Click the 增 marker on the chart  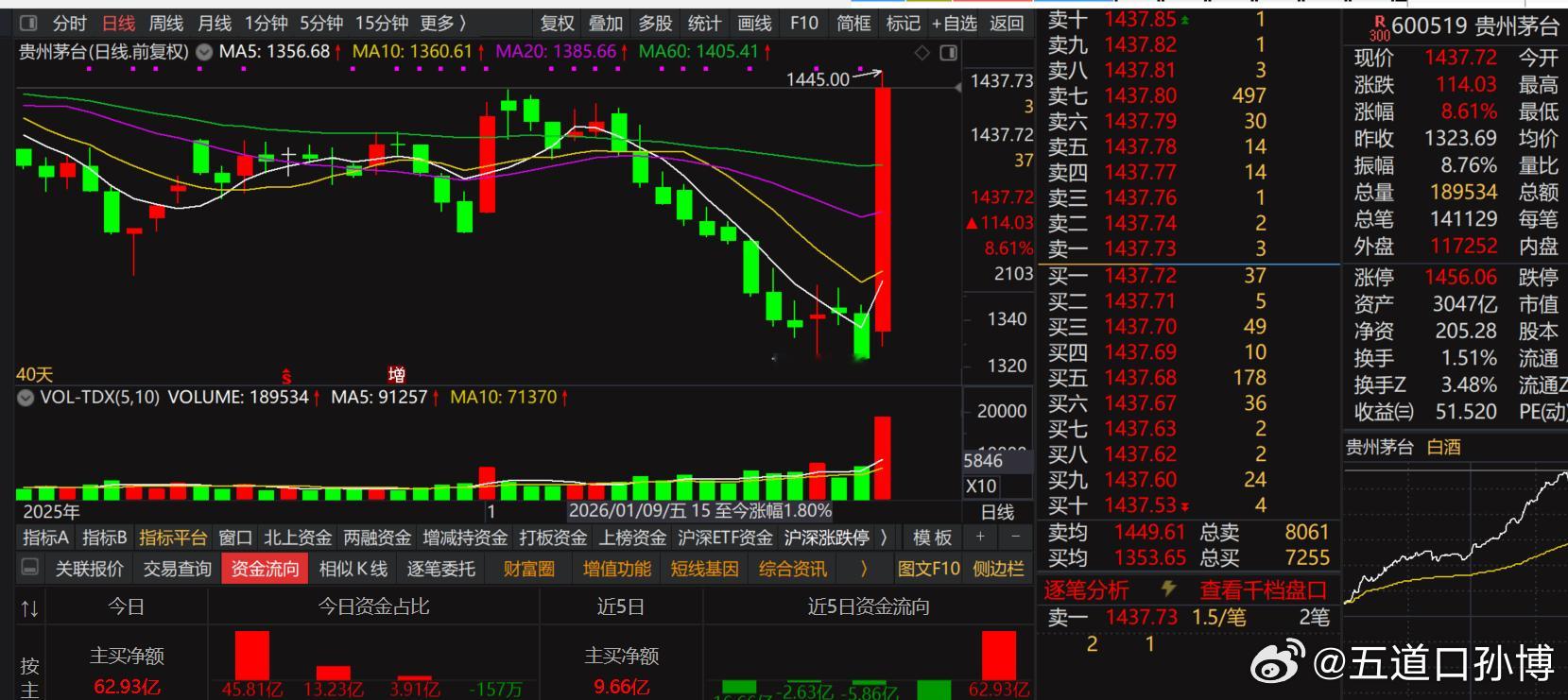pos(397,375)
